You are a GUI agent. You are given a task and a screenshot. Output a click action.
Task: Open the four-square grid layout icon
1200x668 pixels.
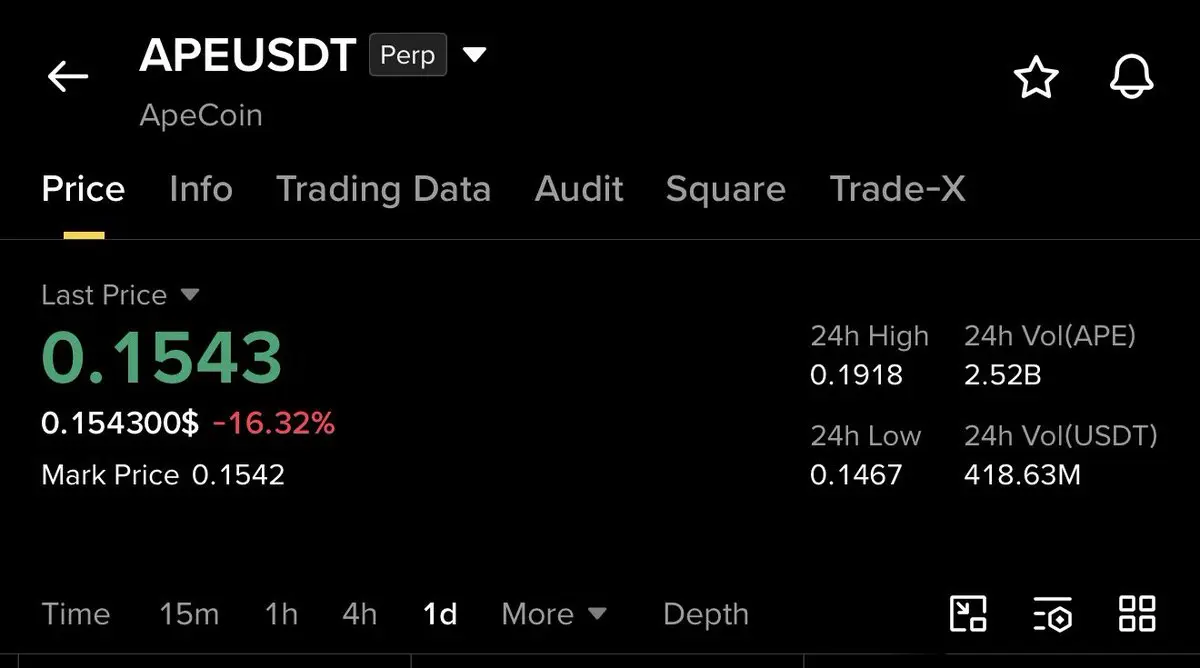tap(1137, 613)
